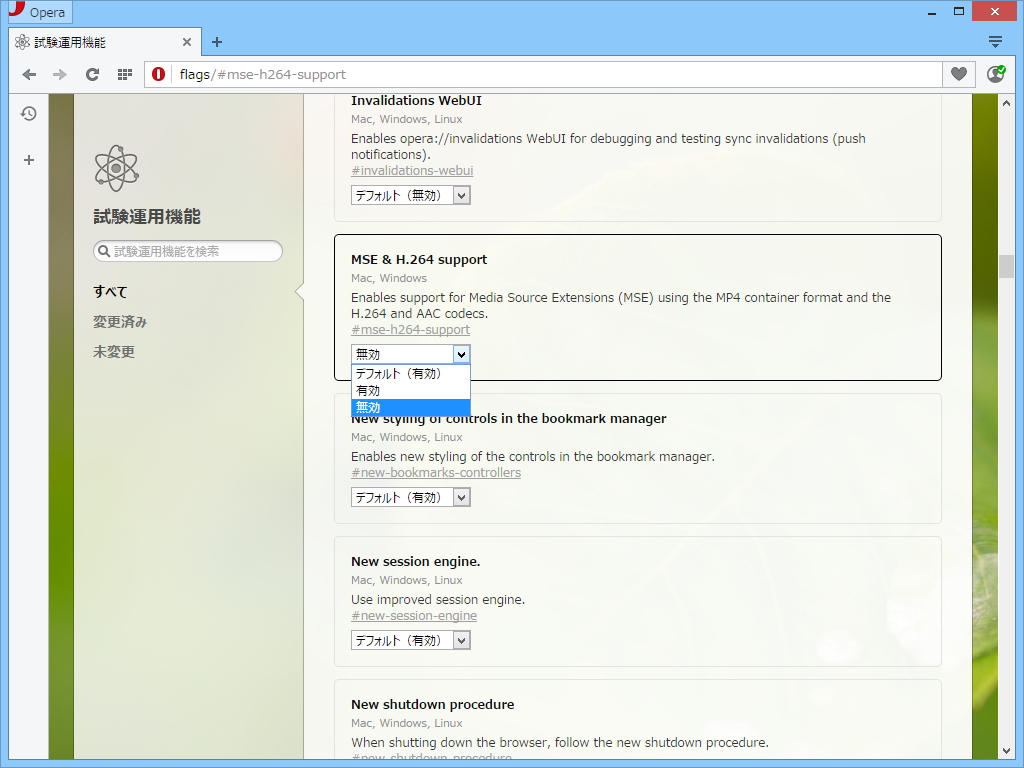1024x768 pixels.
Task: Click the MSE & H.264 support heading
Action: click(419, 260)
